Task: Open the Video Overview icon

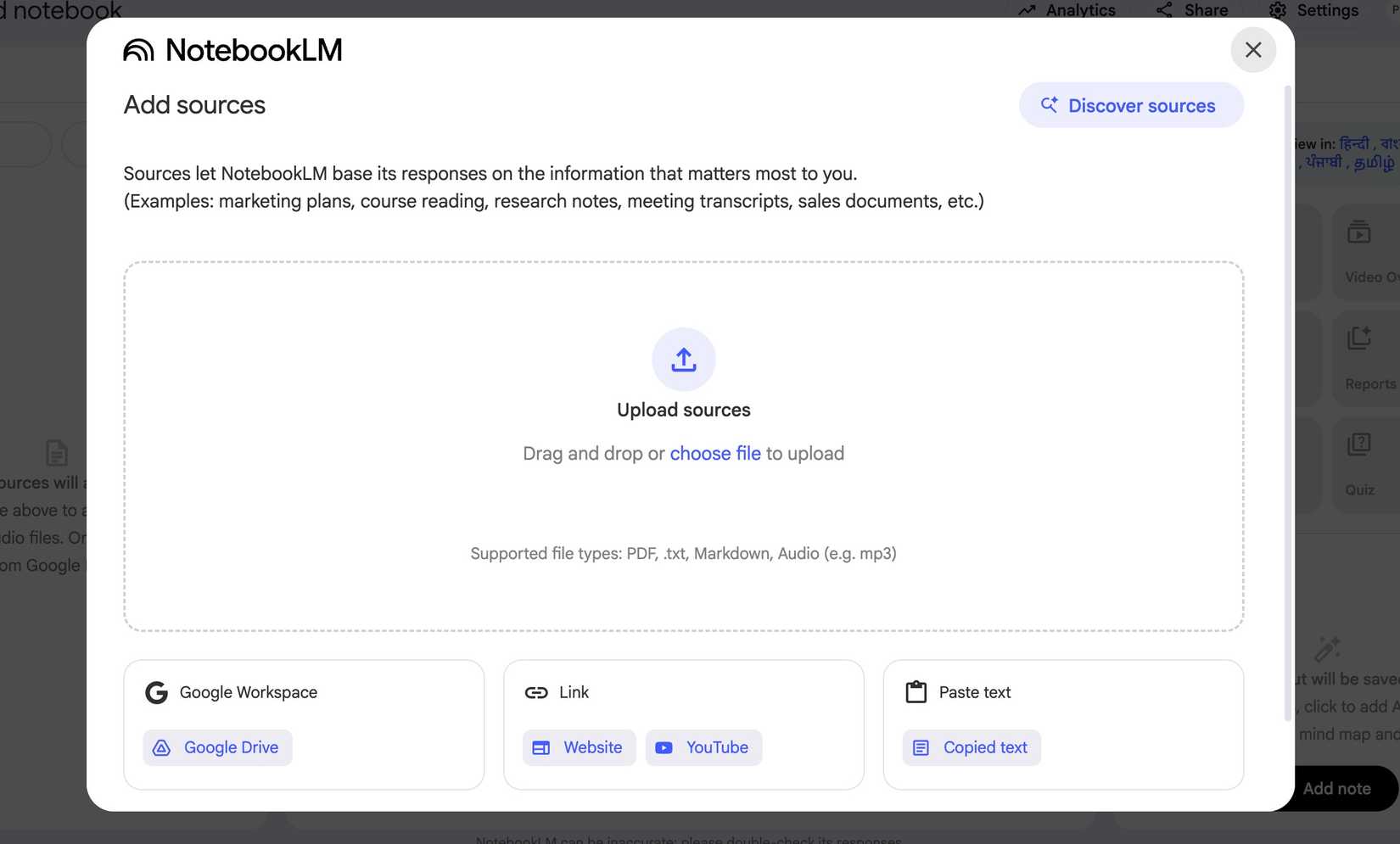Action: pos(1359,232)
